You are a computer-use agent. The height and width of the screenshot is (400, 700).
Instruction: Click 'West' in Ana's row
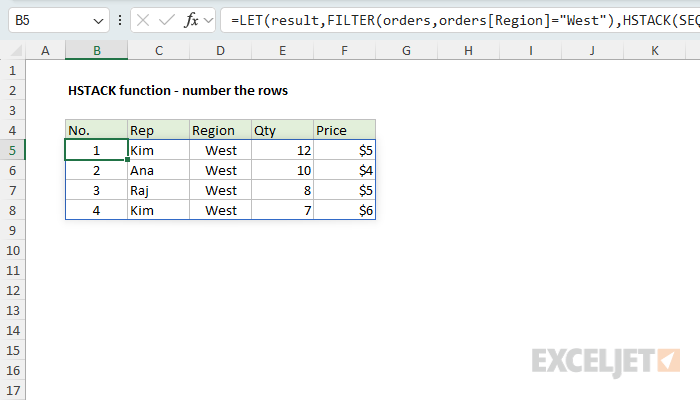[x=221, y=171]
